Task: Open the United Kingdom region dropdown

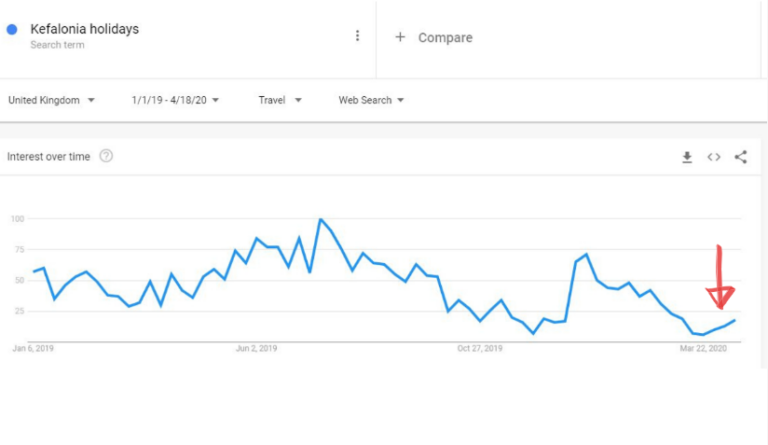Action: point(51,100)
